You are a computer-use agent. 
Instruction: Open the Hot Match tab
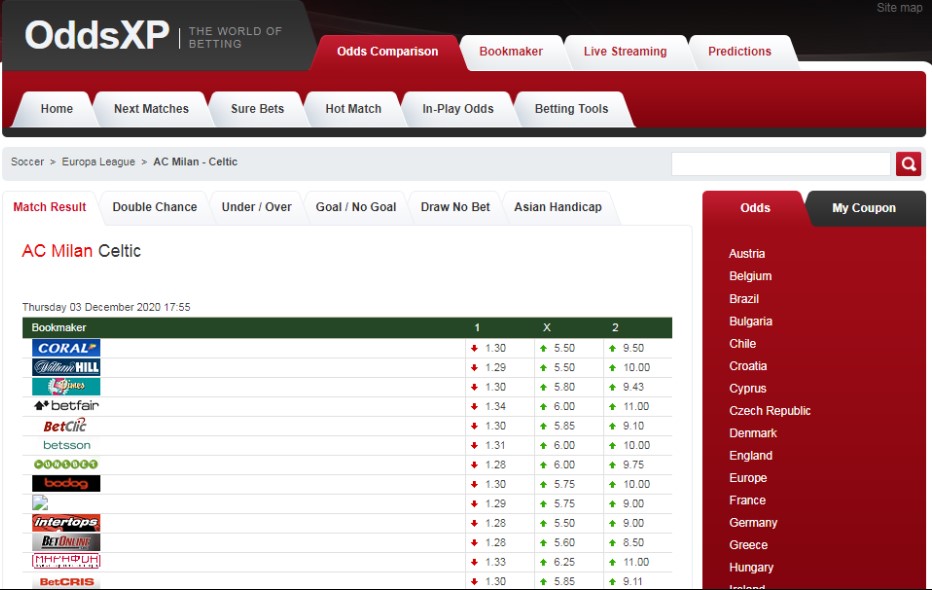(x=353, y=109)
